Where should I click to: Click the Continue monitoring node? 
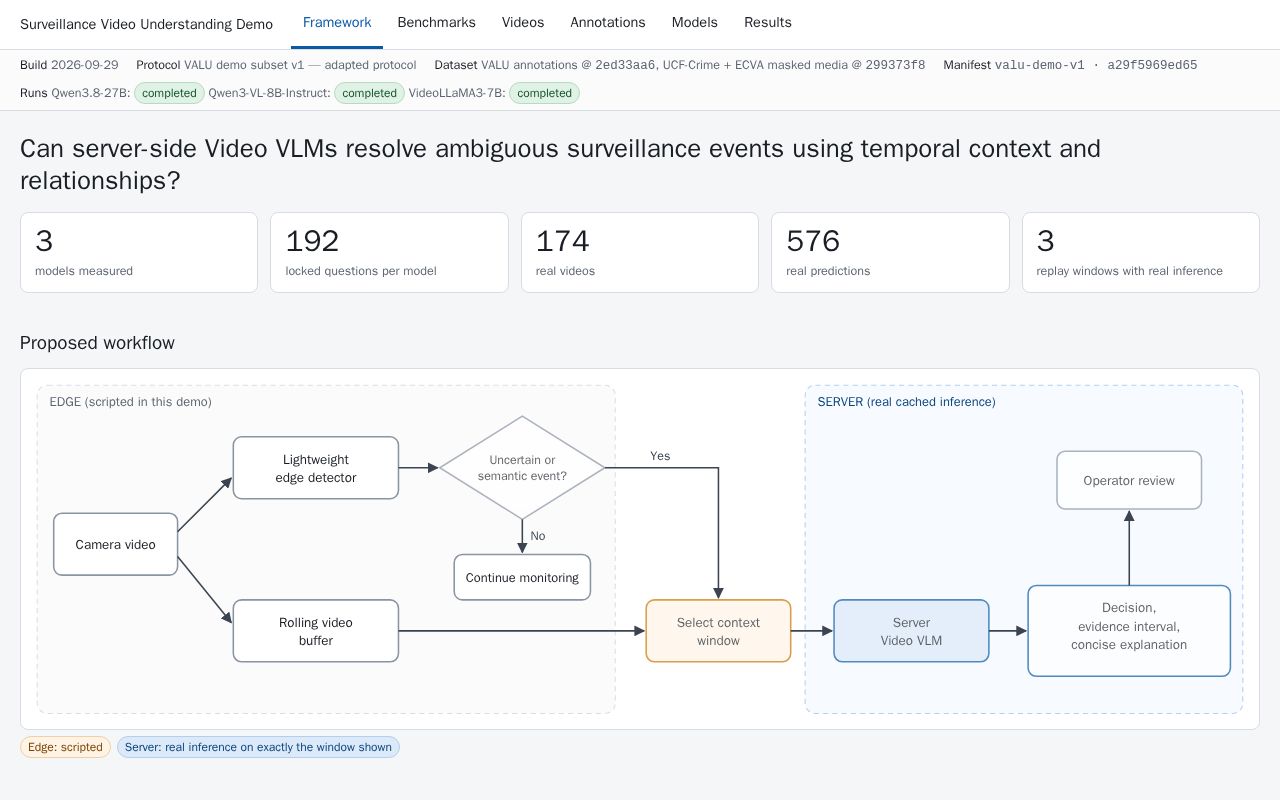522,578
